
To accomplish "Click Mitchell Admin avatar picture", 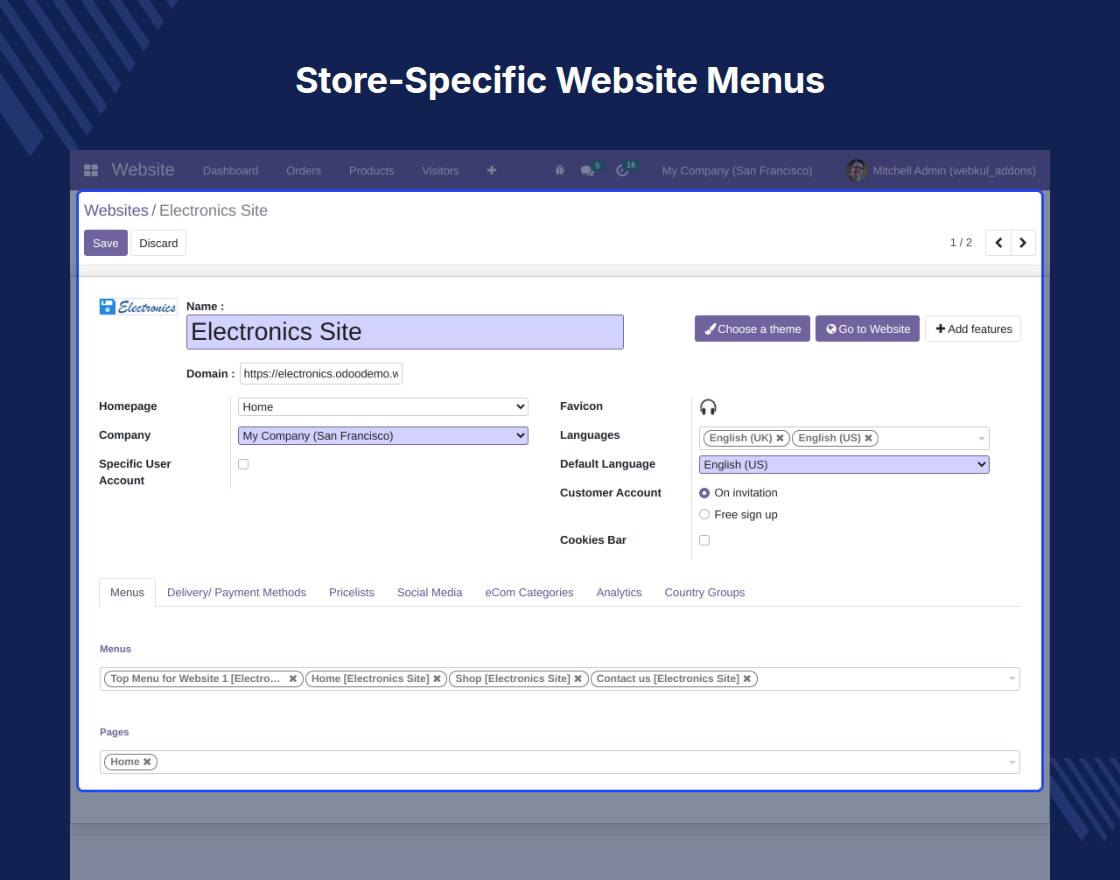I will pyautogui.click(x=856, y=170).
